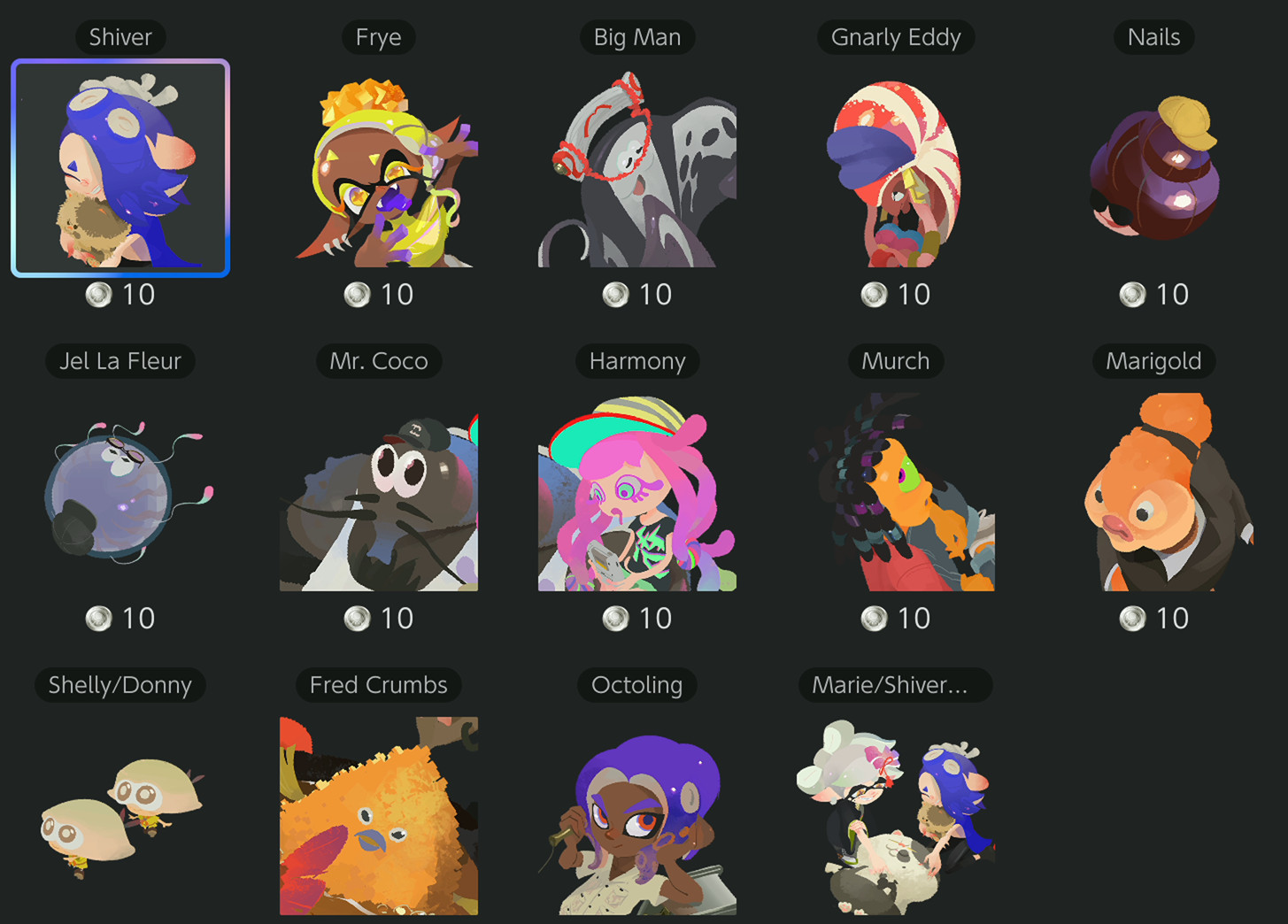Image resolution: width=1288 pixels, height=924 pixels.
Task: Select the Harmony character icon
Action: [x=637, y=492]
